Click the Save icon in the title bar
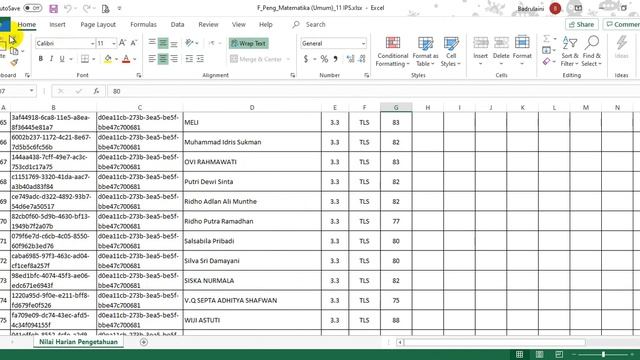The height and width of the screenshot is (360, 640). click(53, 8)
